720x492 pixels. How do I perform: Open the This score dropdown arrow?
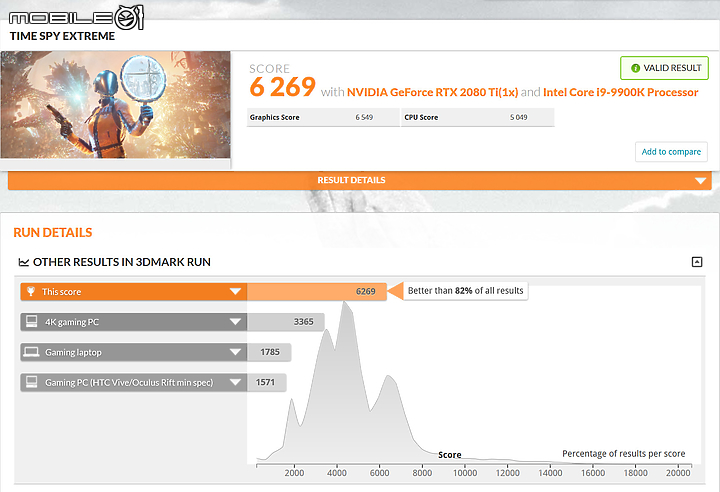pyautogui.click(x=235, y=291)
